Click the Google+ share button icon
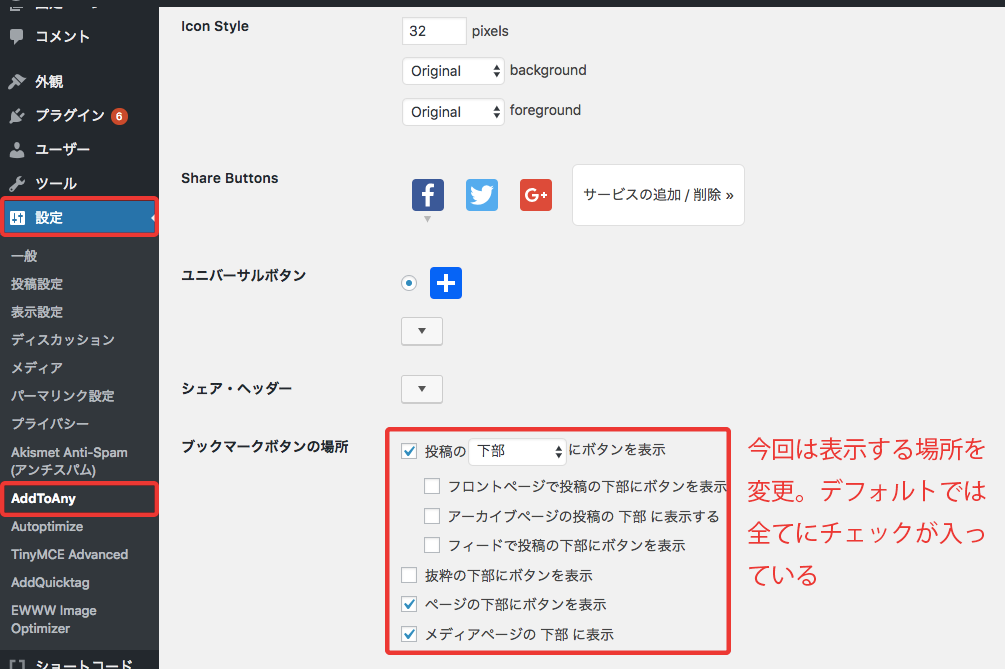 tap(536, 195)
